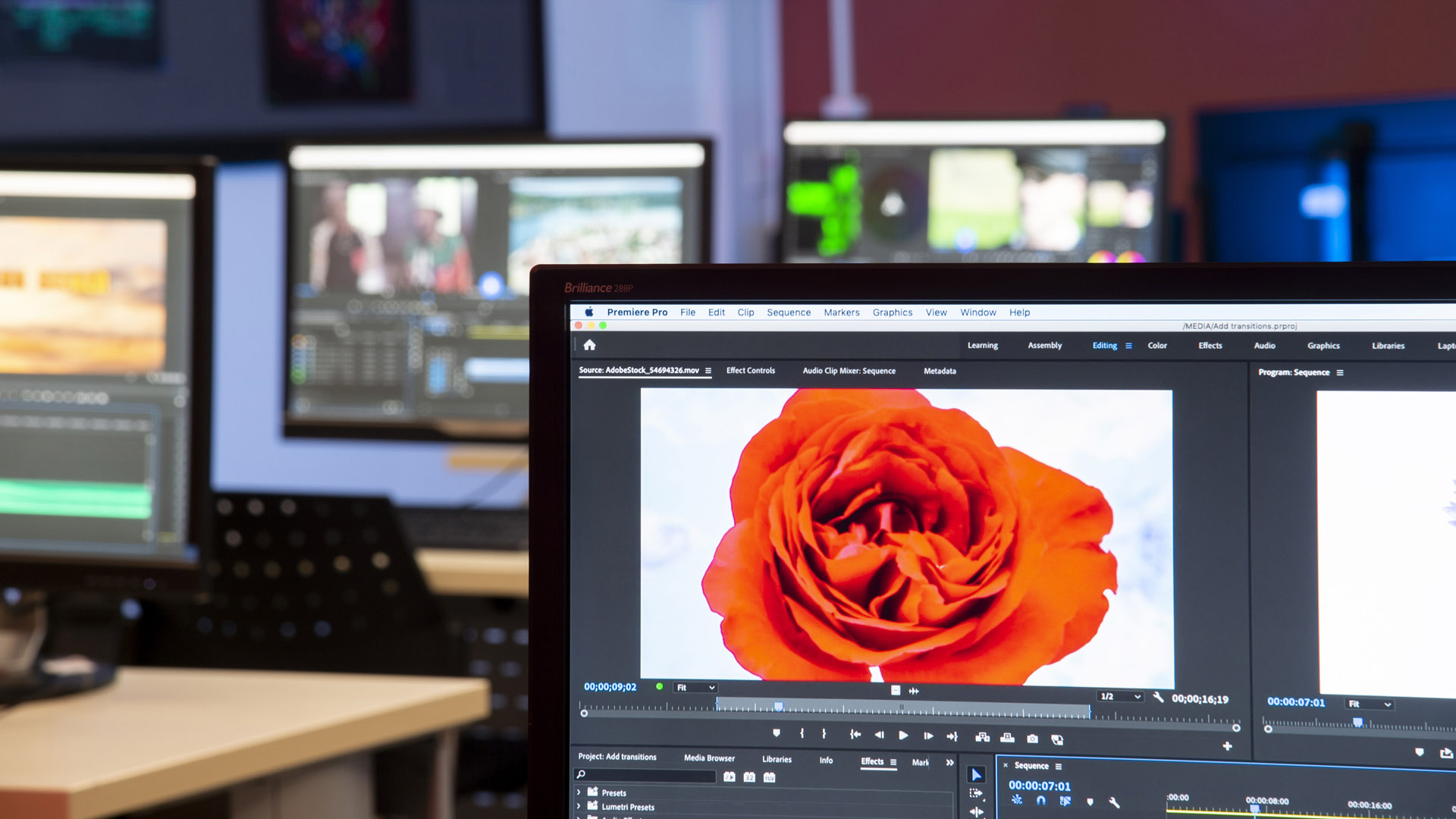Open the File menu
The height and width of the screenshot is (819, 1456).
click(x=688, y=312)
